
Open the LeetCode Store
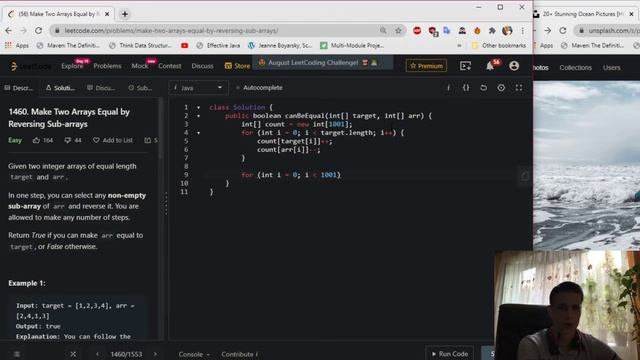coord(237,66)
